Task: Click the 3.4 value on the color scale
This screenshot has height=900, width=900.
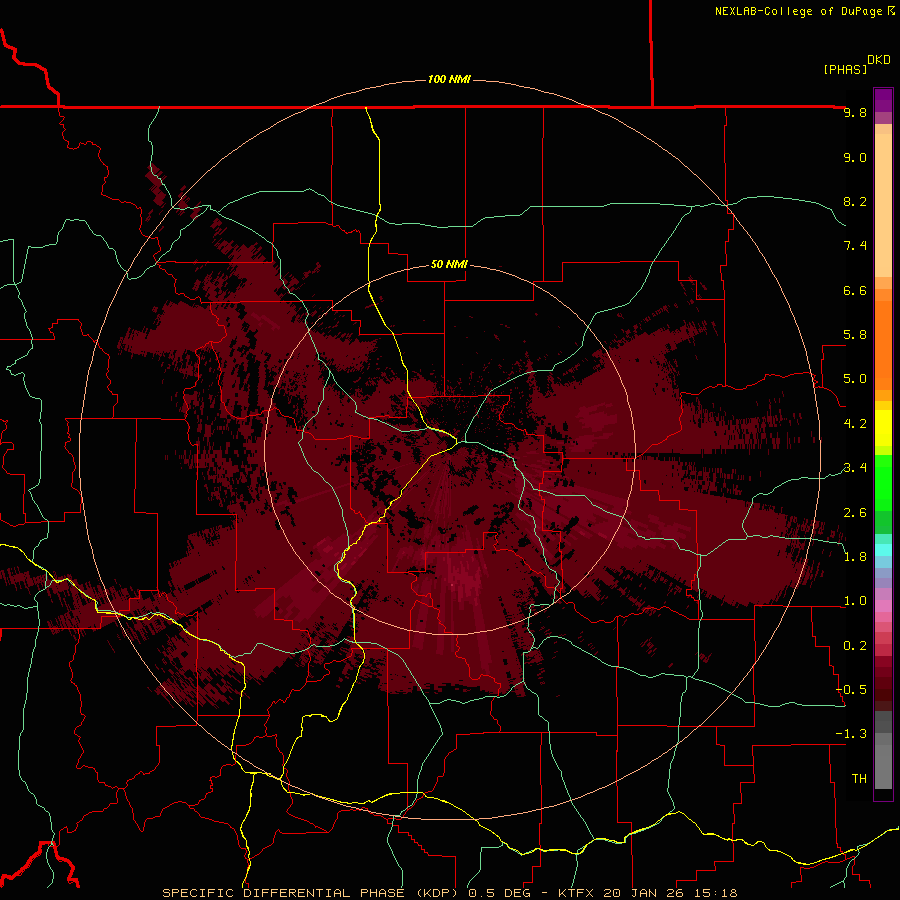Action: pyautogui.click(x=855, y=468)
